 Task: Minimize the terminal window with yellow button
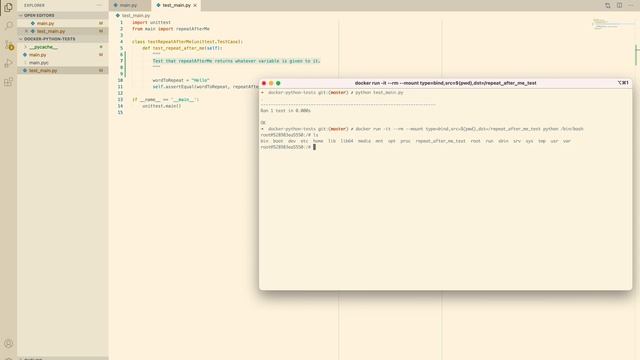coord(271,83)
